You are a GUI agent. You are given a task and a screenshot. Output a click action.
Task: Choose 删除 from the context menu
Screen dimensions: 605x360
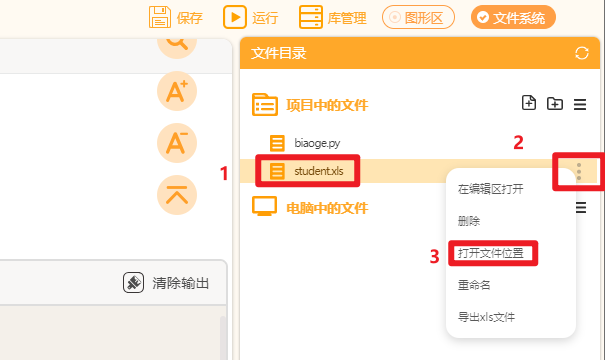(469, 221)
